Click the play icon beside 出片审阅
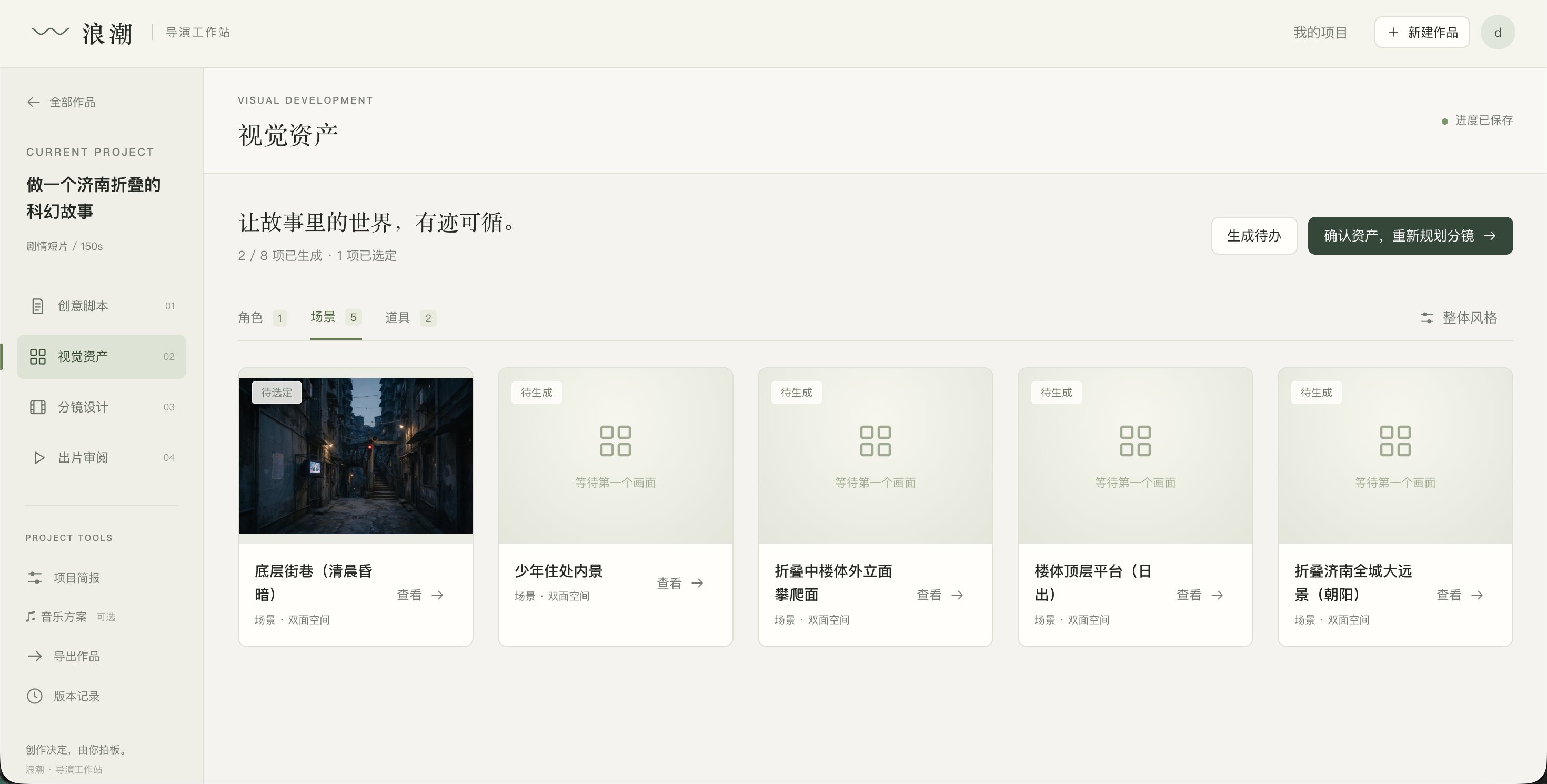Screen dimensions: 1547x784 (38, 457)
